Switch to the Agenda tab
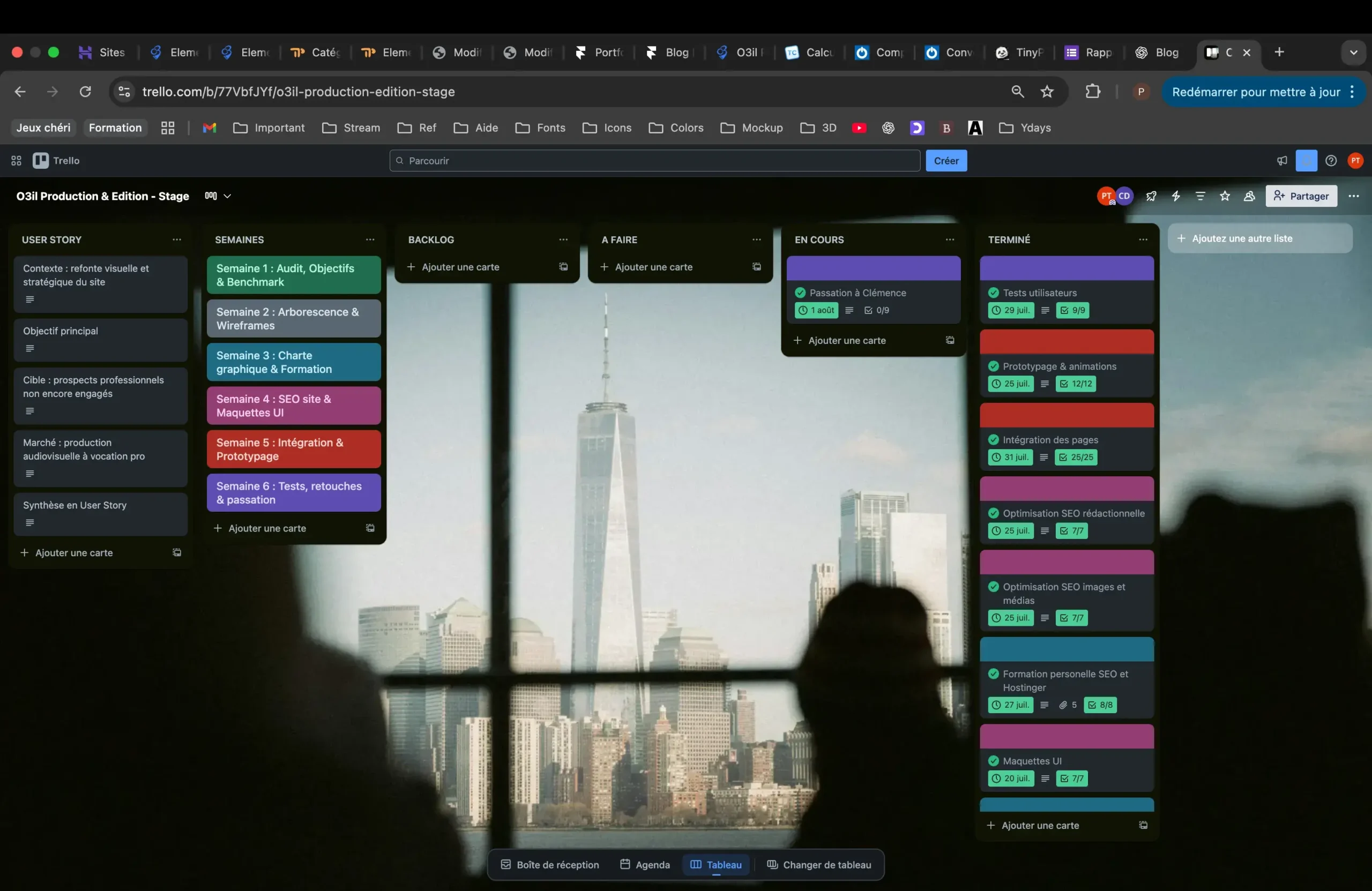Image resolution: width=1372 pixels, height=891 pixels. point(645,865)
